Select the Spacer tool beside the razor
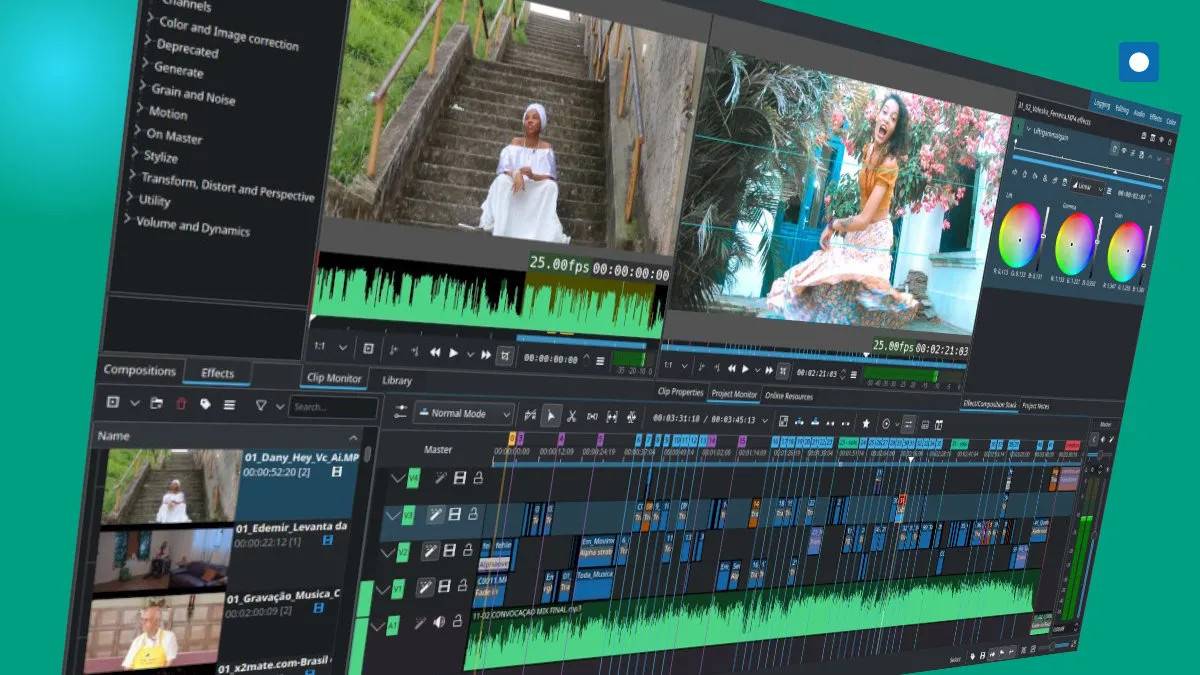This screenshot has width=1200, height=675. point(592,417)
